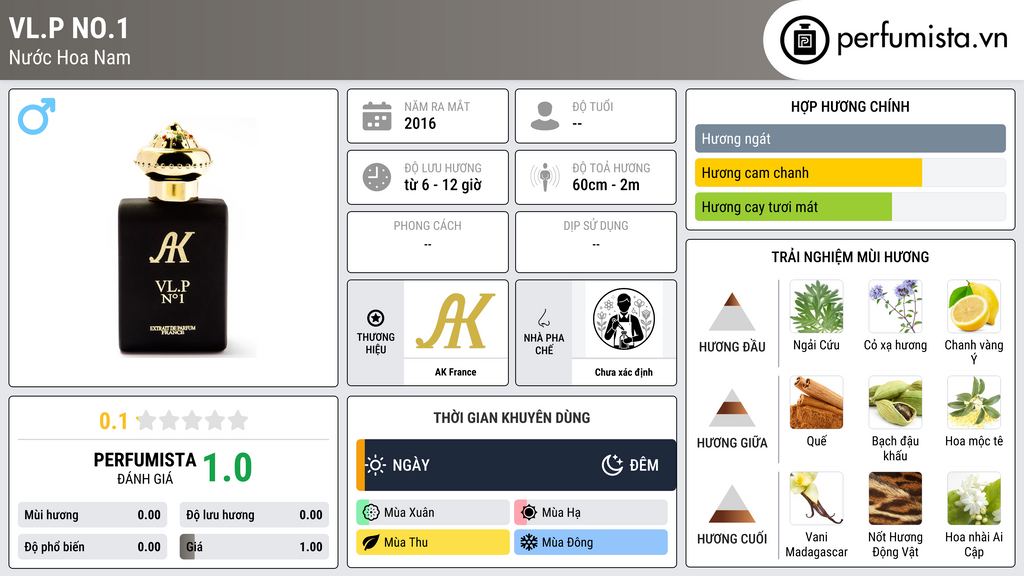Viewport: 1024px width, 576px height.
Task: Click the calendar icon beside Năm ra mắt
Action: click(377, 116)
